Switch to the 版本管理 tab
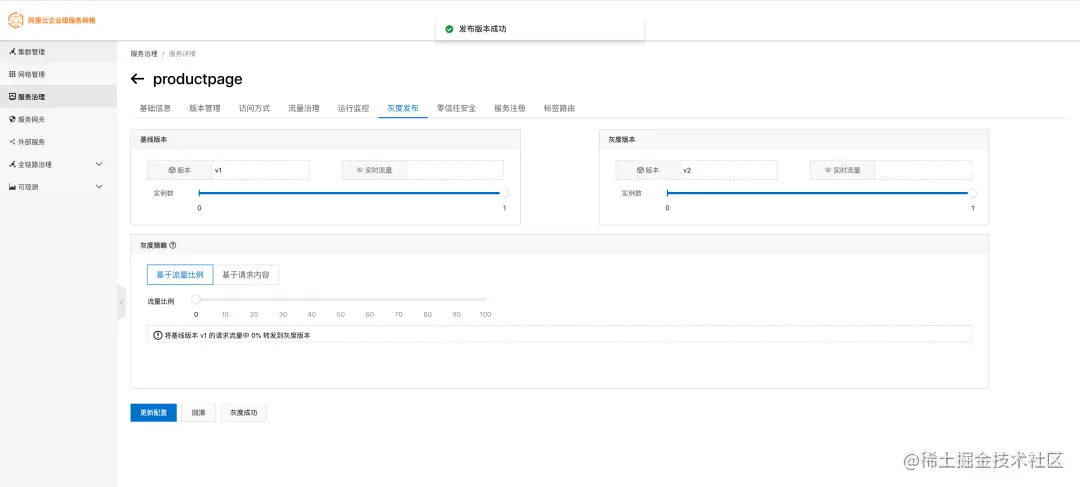 point(205,108)
